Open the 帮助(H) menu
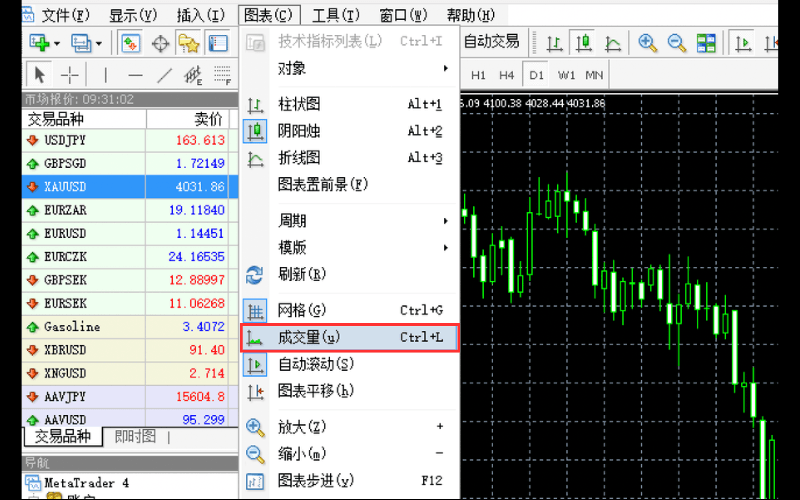This screenshot has width=800, height=500. pos(471,15)
